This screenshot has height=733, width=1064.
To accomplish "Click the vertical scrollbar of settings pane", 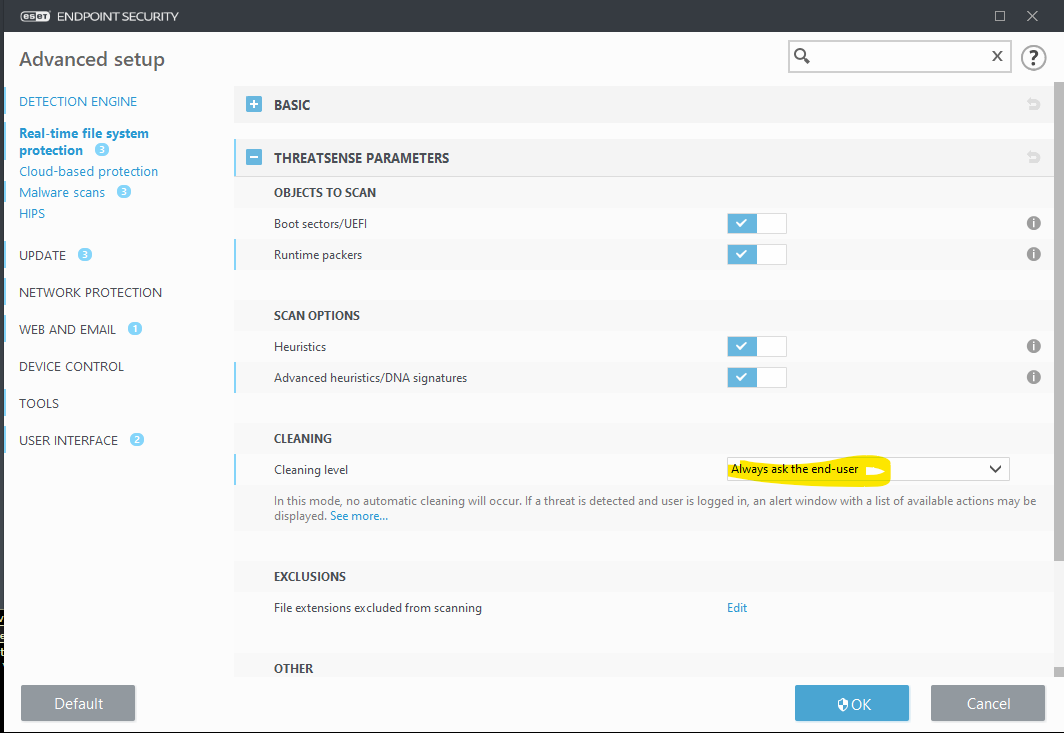I will click(1059, 320).
